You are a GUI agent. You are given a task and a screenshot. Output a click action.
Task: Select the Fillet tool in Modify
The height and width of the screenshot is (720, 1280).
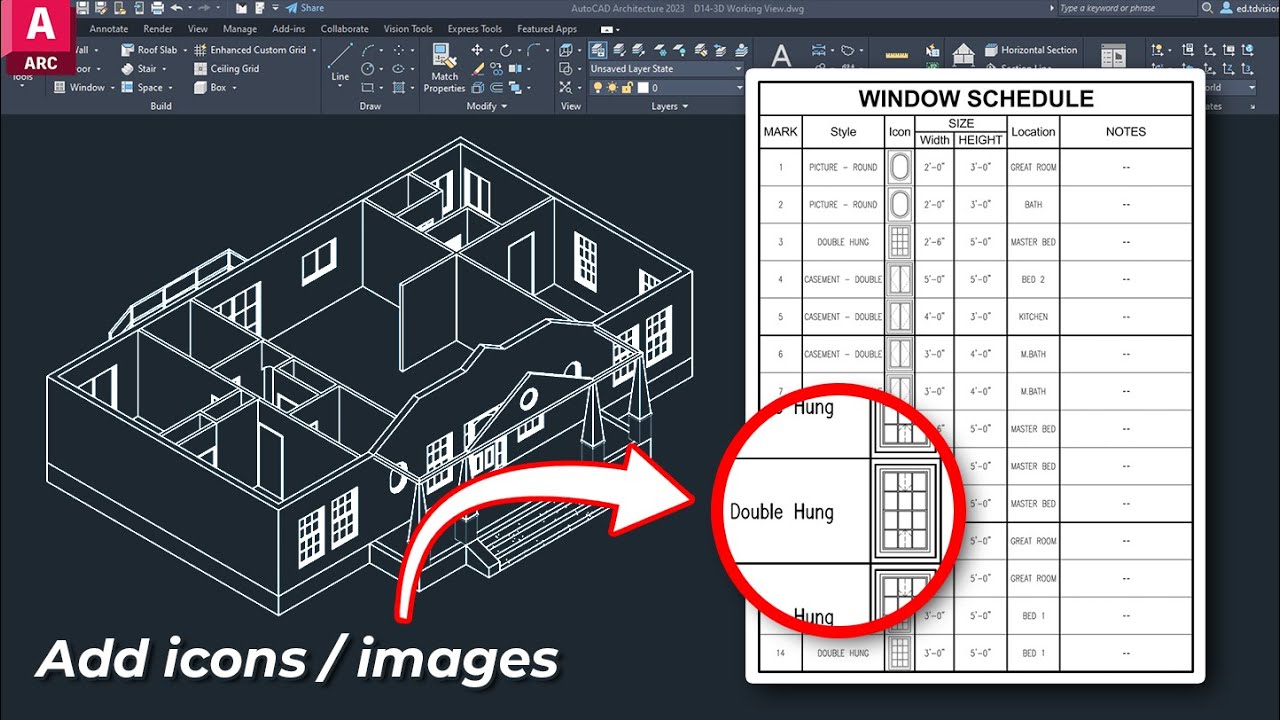pos(533,50)
